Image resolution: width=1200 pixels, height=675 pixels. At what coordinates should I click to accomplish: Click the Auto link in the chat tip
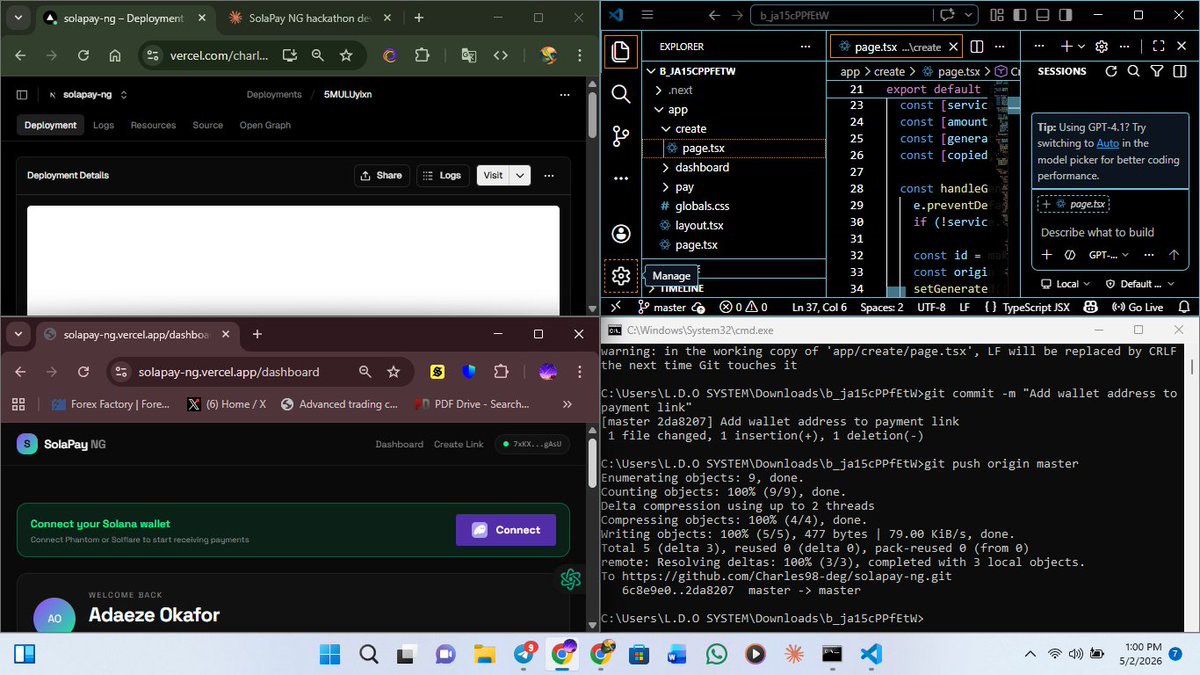1106,143
